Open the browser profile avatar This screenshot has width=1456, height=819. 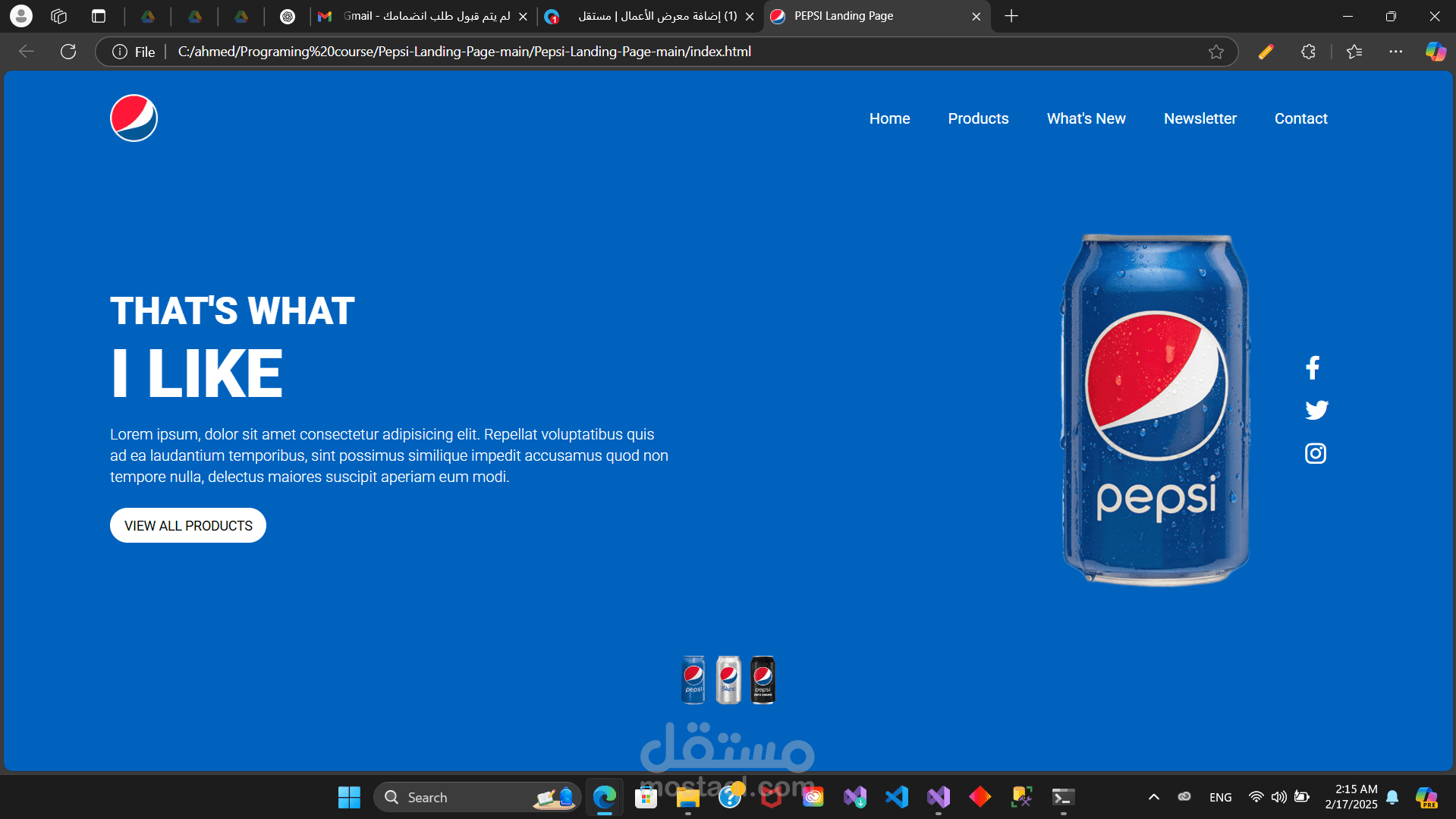coord(21,16)
